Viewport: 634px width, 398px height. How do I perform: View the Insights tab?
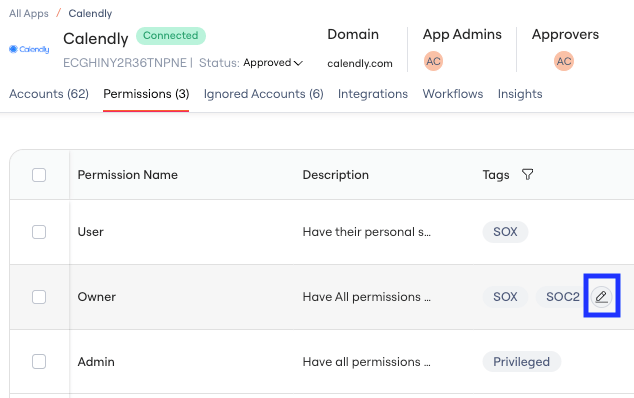[520, 94]
